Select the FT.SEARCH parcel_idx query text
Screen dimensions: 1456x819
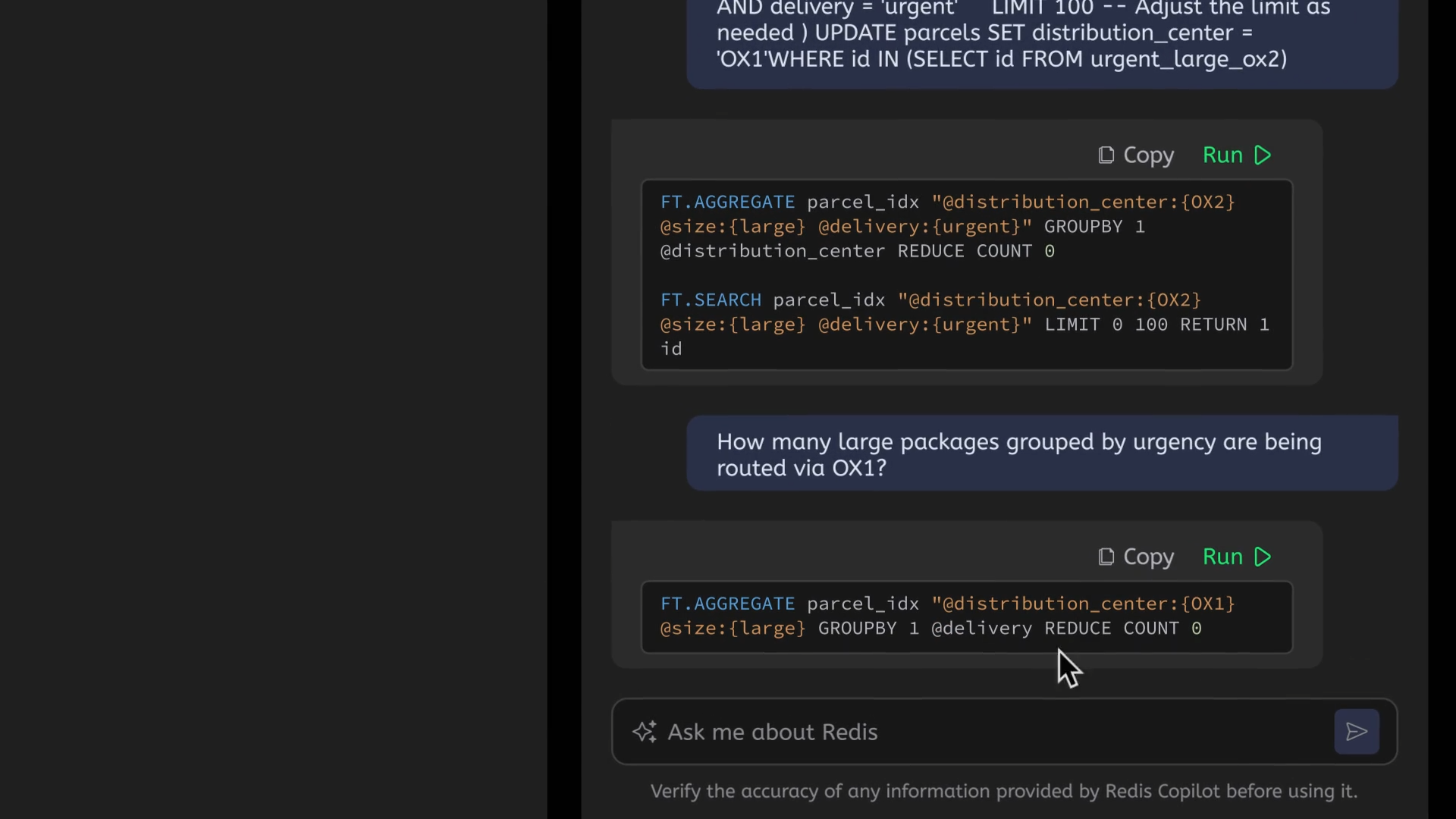click(x=965, y=325)
